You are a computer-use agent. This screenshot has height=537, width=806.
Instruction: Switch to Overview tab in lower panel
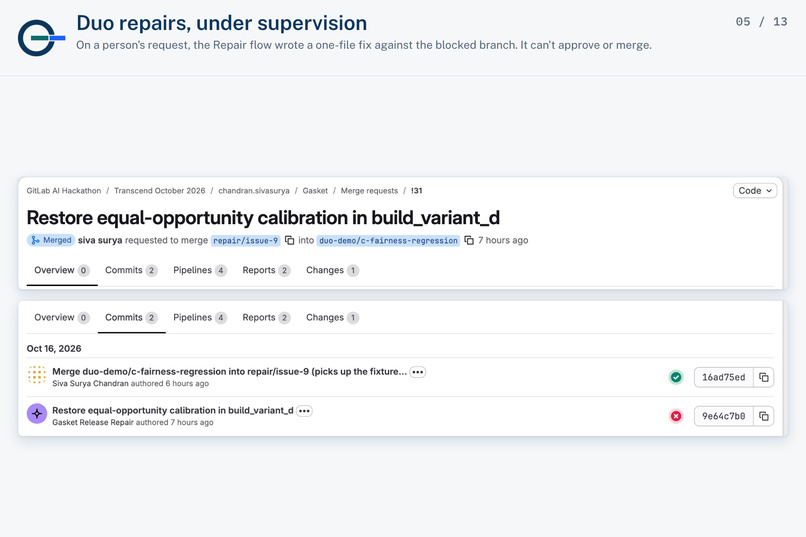pos(62,318)
